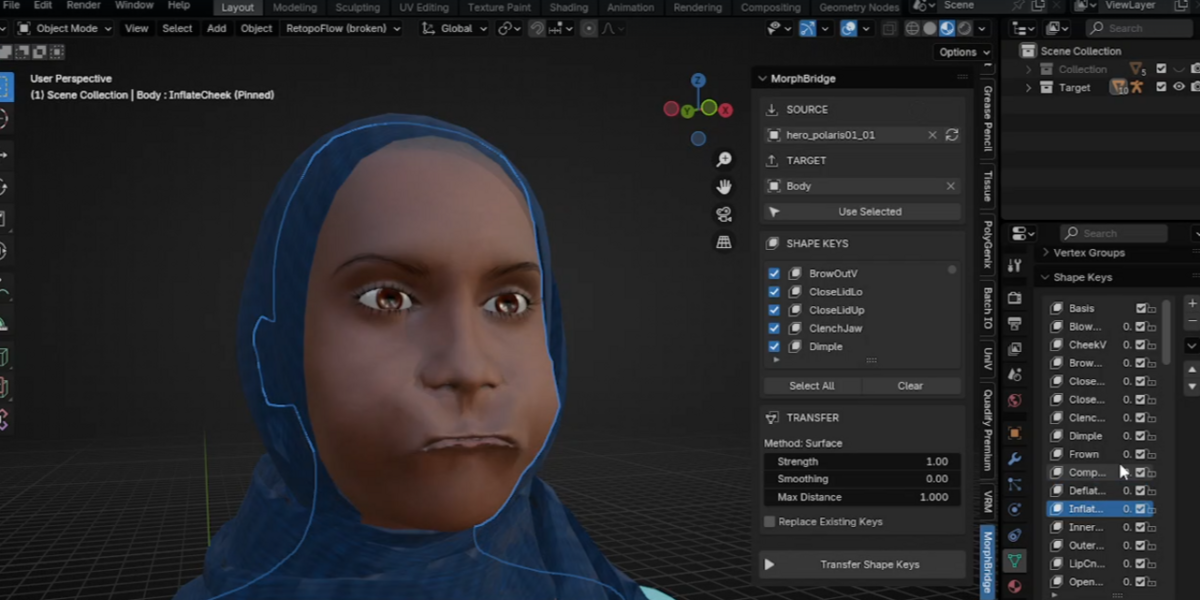This screenshot has width=1200, height=600.
Task: Click the zoom magnifier viewport icon
Action: coord(724,160)
